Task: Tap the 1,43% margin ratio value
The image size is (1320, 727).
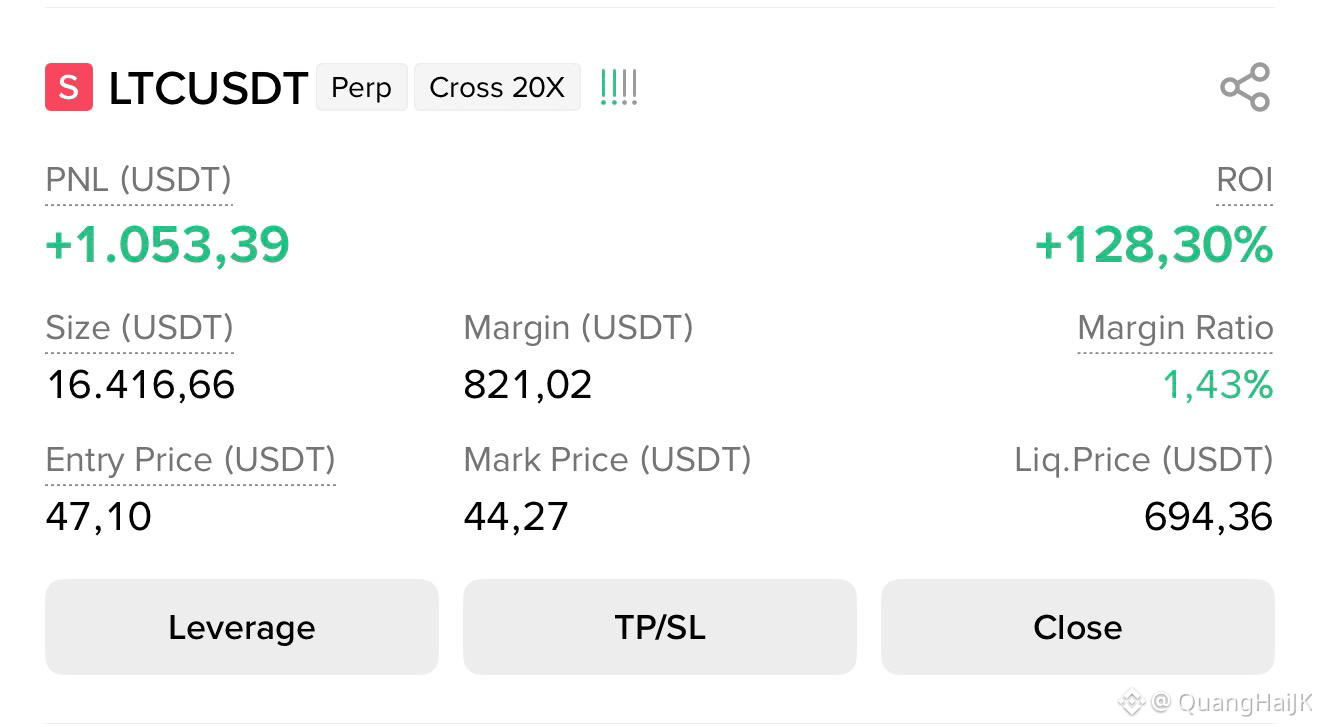Action: 1218,385
